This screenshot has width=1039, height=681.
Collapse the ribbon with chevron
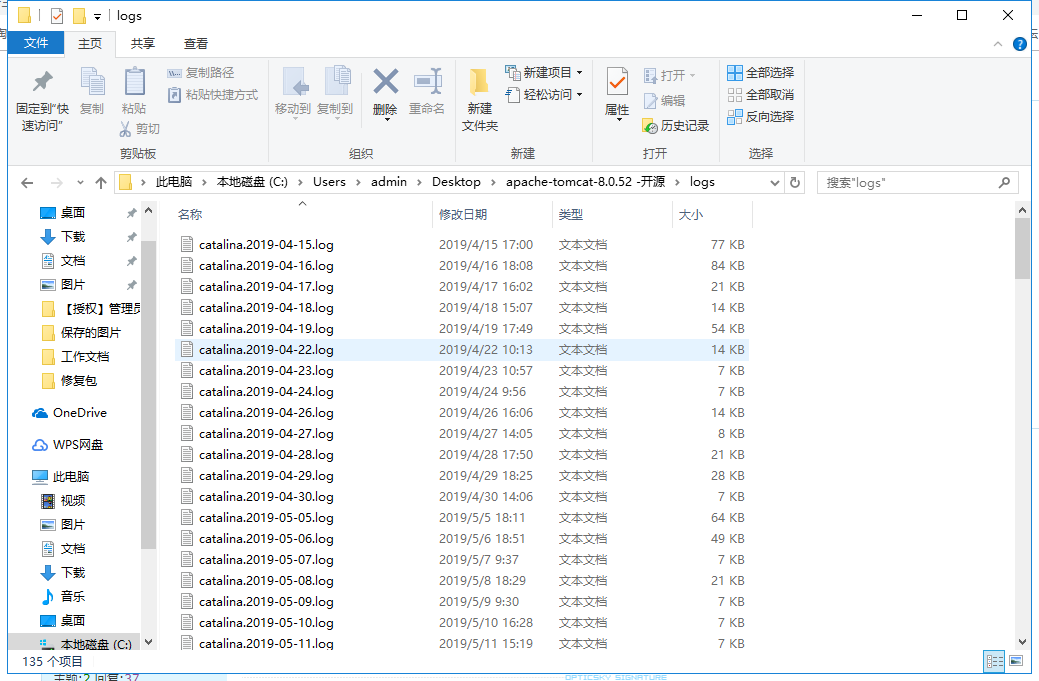(998, 44)
